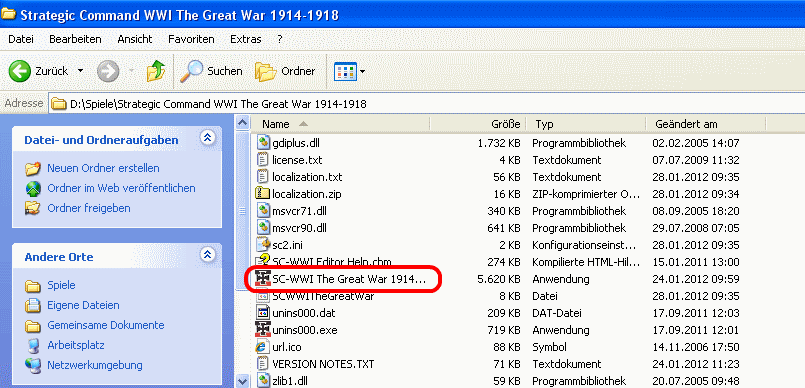Click the address bar path field
Viewport: 805px width, 388px height.
[x=426, y=104]
